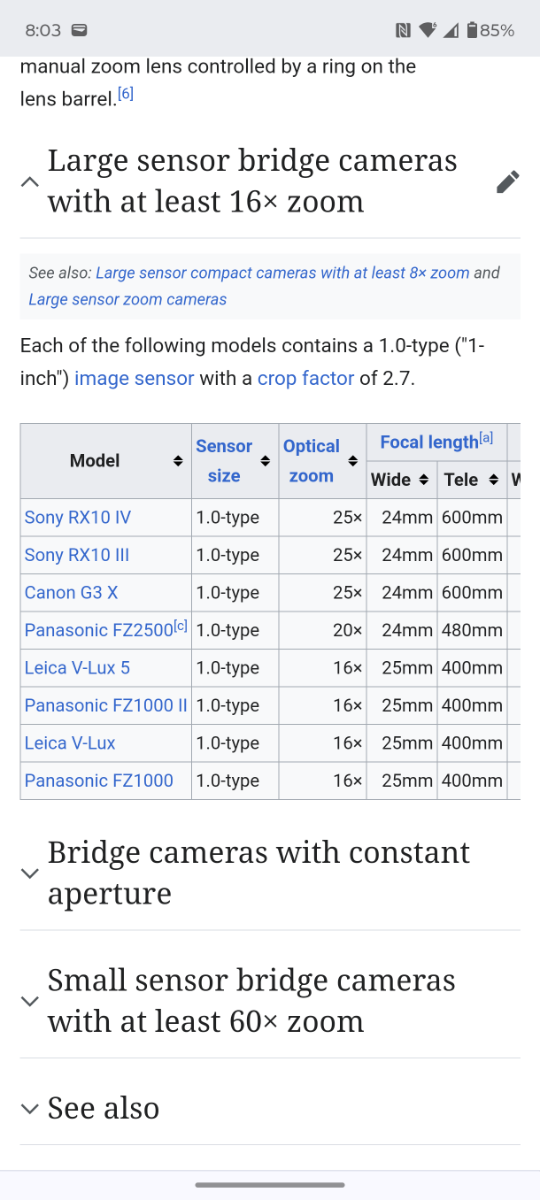Follow the crop factor link
Screen dimensions: 540x1200
pyautogui.click(x=306, y=379)
